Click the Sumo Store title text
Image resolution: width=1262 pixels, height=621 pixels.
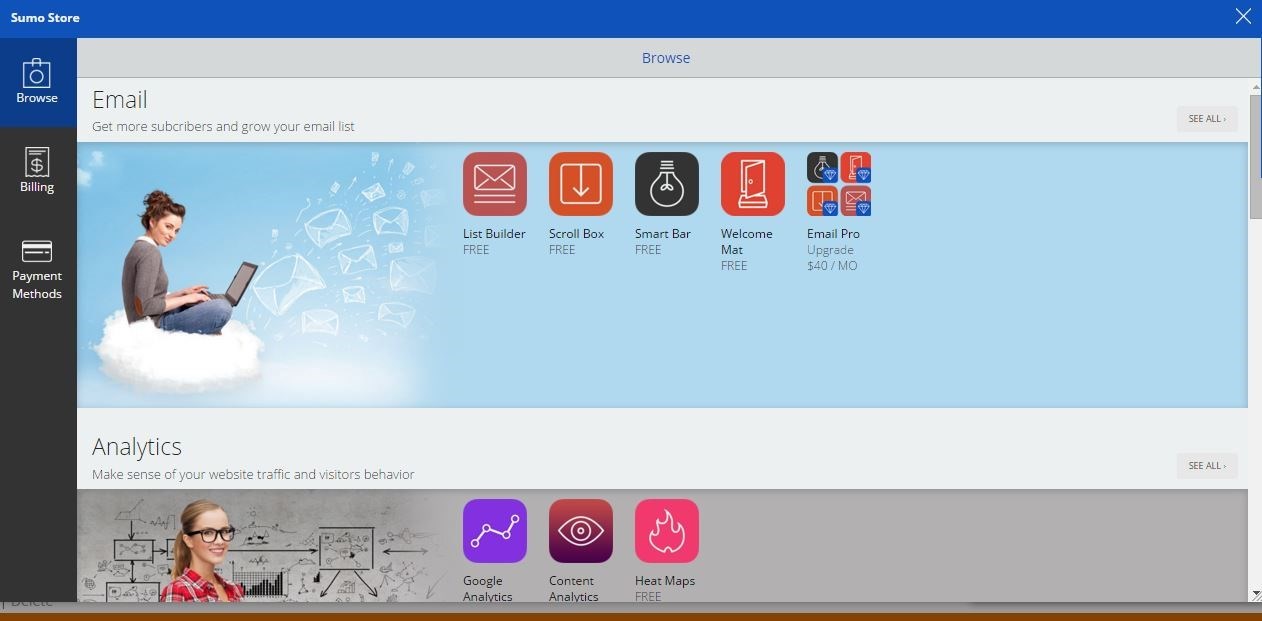tap(45, 18)
